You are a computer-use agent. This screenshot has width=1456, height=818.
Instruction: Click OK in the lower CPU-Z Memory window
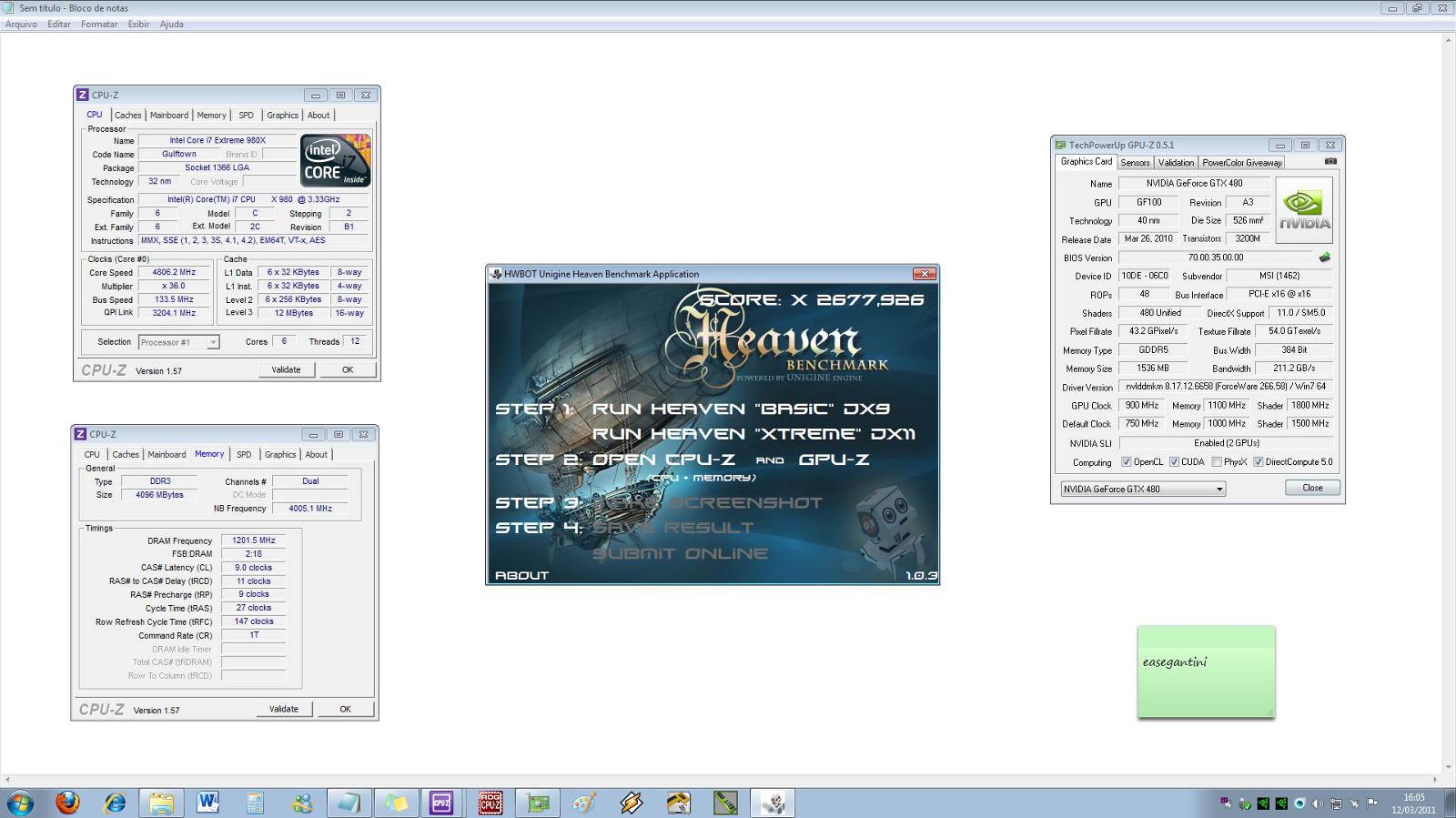[x=345, y=709]
